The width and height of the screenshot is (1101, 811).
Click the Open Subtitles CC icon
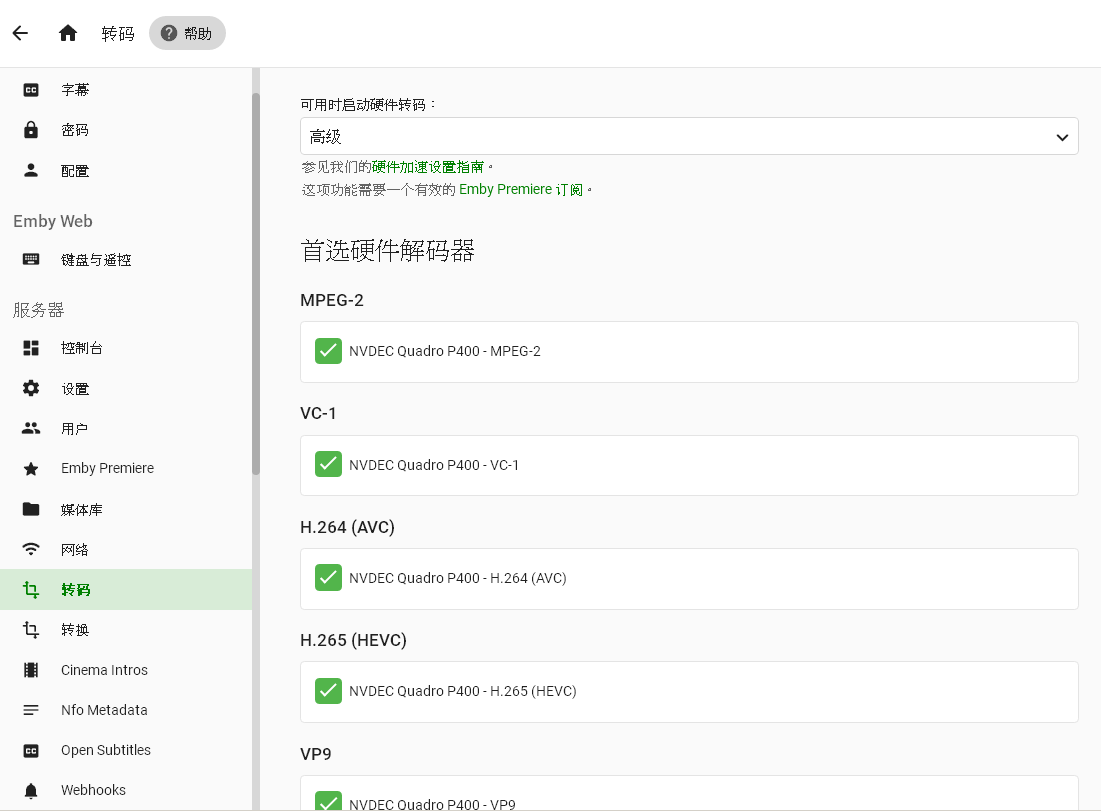31,751
